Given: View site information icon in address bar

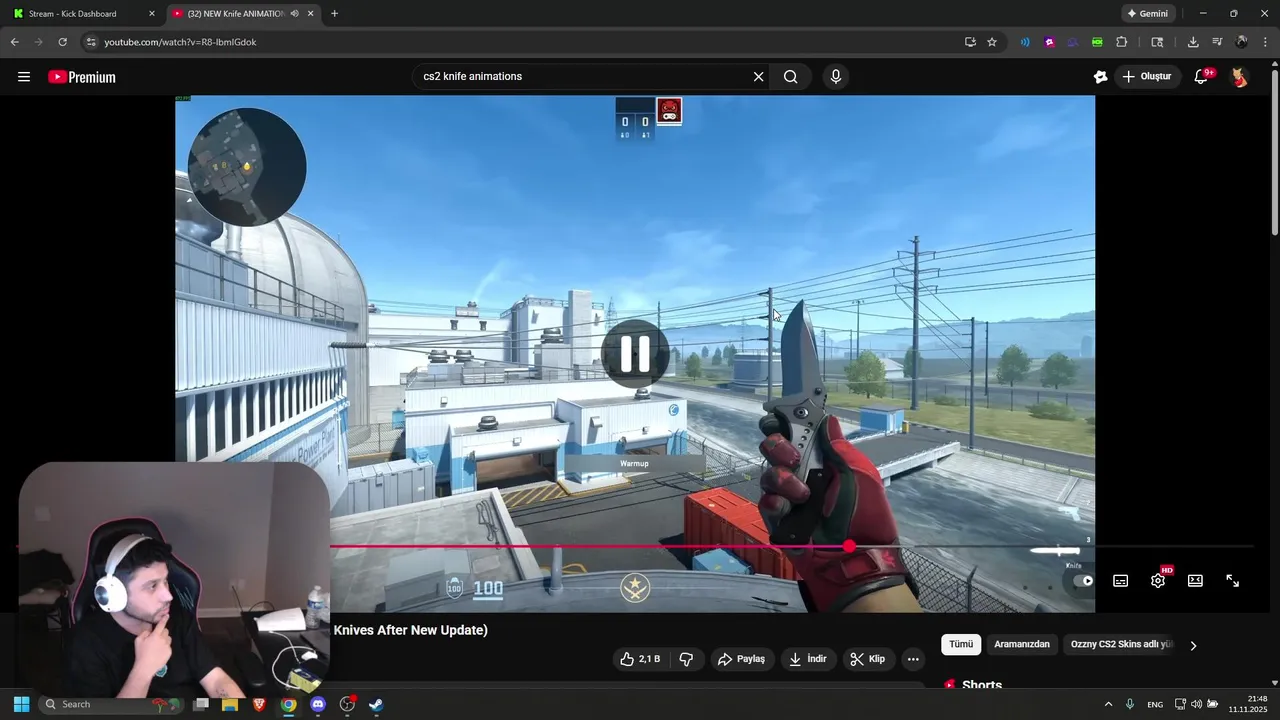Looking at the screenshot, I should (91, 42).
